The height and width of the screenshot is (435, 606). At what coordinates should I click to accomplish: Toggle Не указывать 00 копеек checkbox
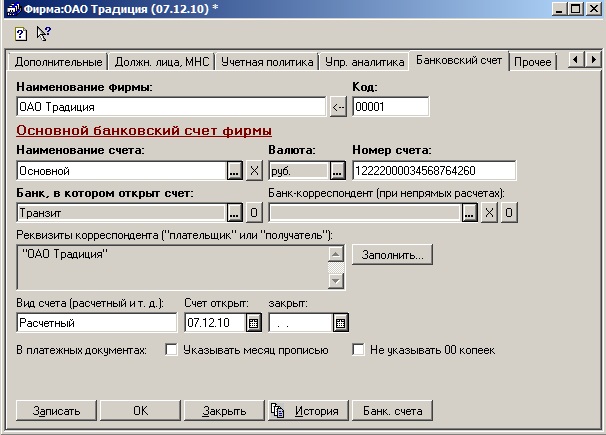click(x=358, y=350)
